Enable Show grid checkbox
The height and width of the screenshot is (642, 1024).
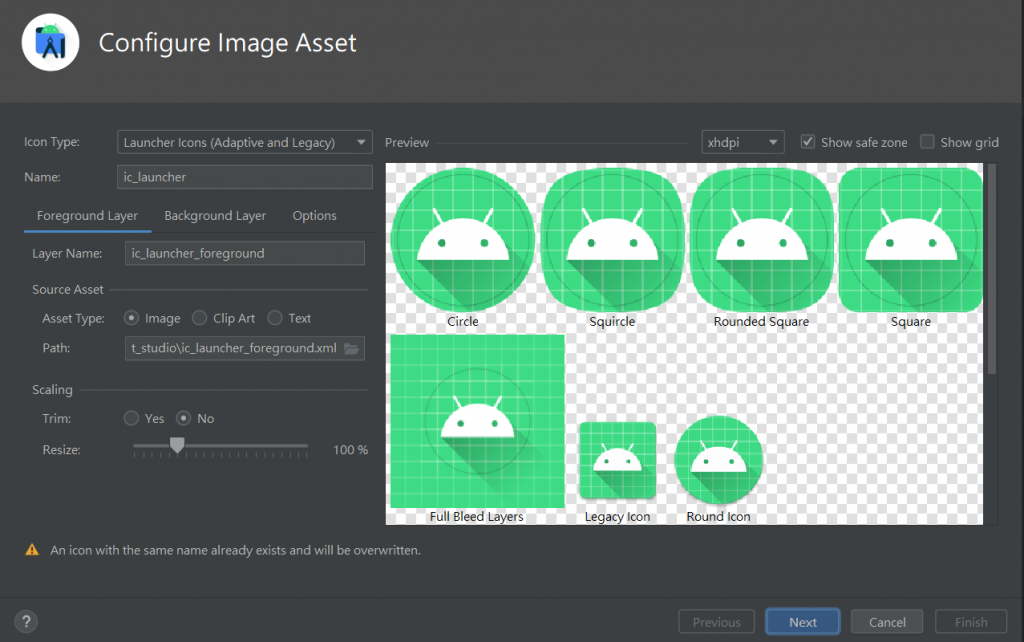pos(927,142)
